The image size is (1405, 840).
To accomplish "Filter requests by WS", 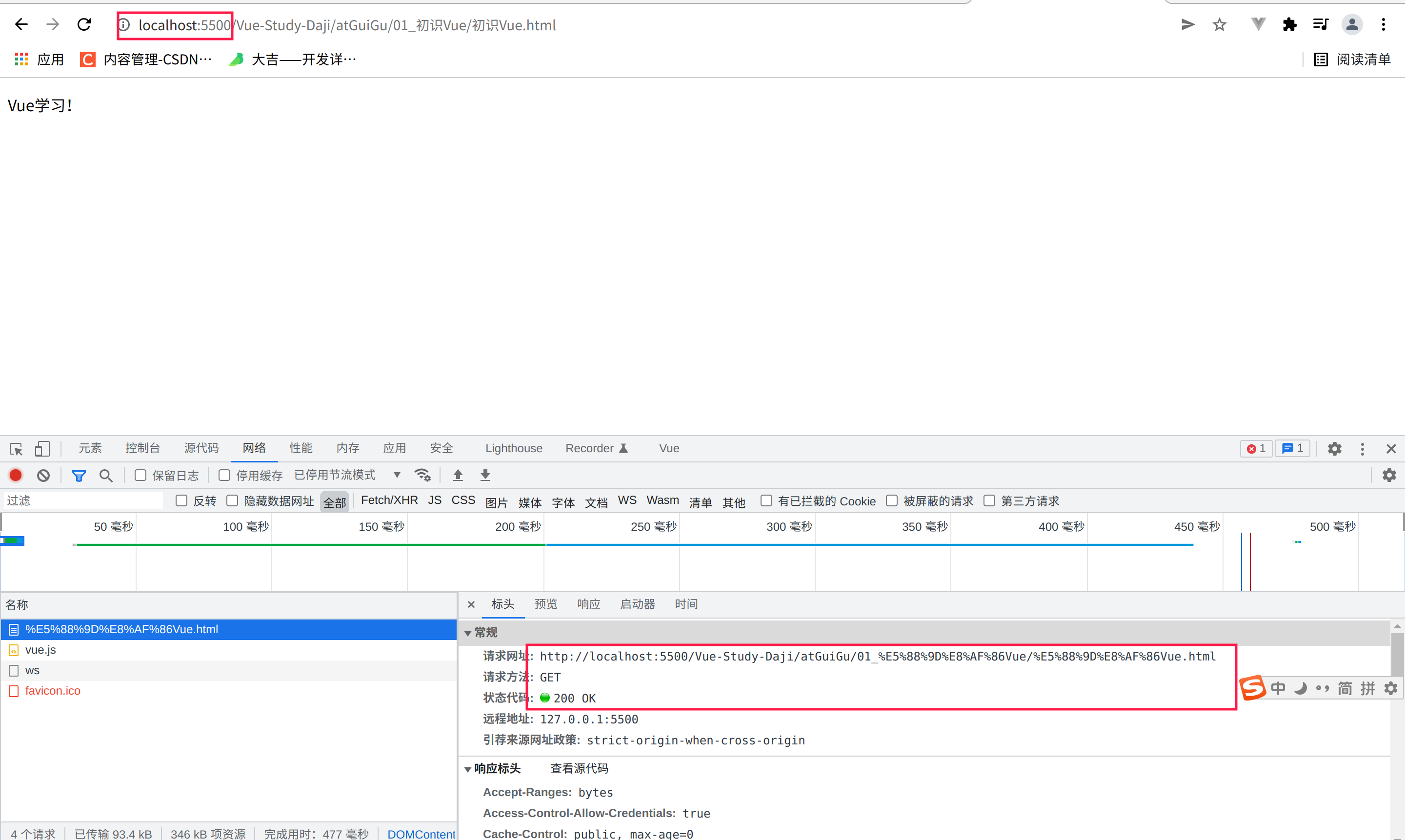I will [627, 500].
